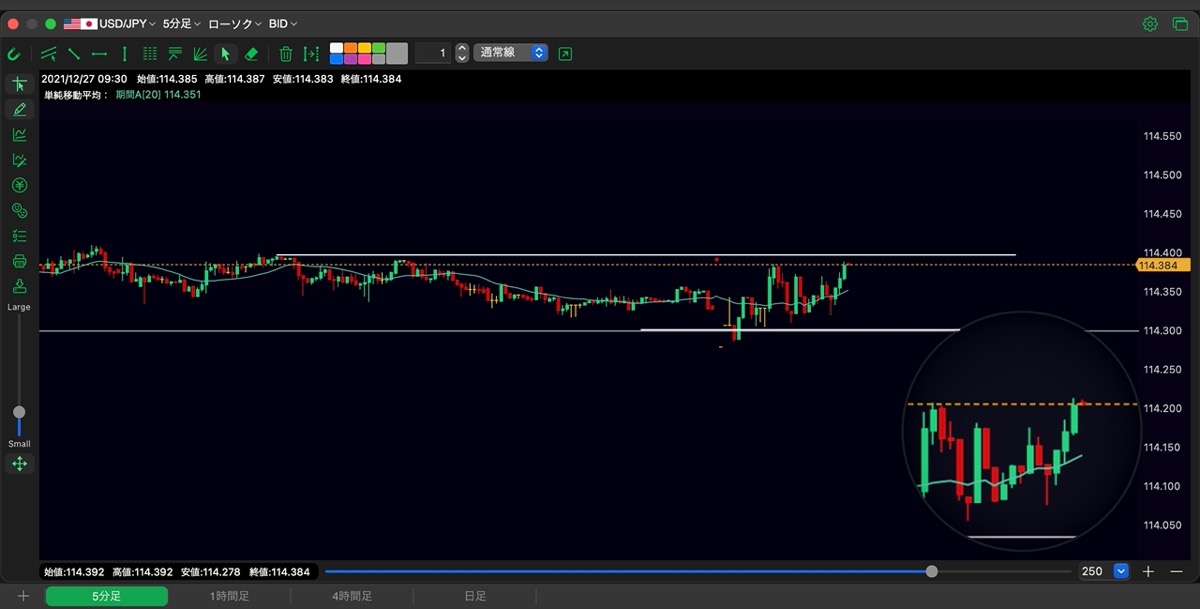1200x609 pixels.
Task: Select the trend line drawing tool
Action: point(49,53)
